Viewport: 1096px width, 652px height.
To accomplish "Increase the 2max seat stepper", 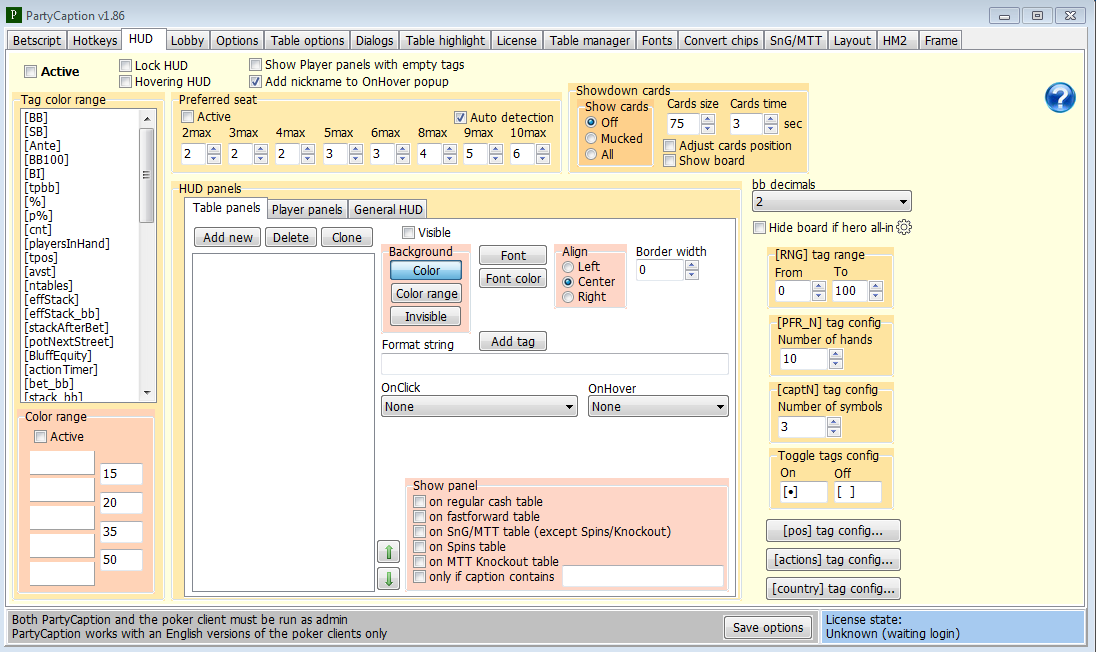I will (214, 149).
